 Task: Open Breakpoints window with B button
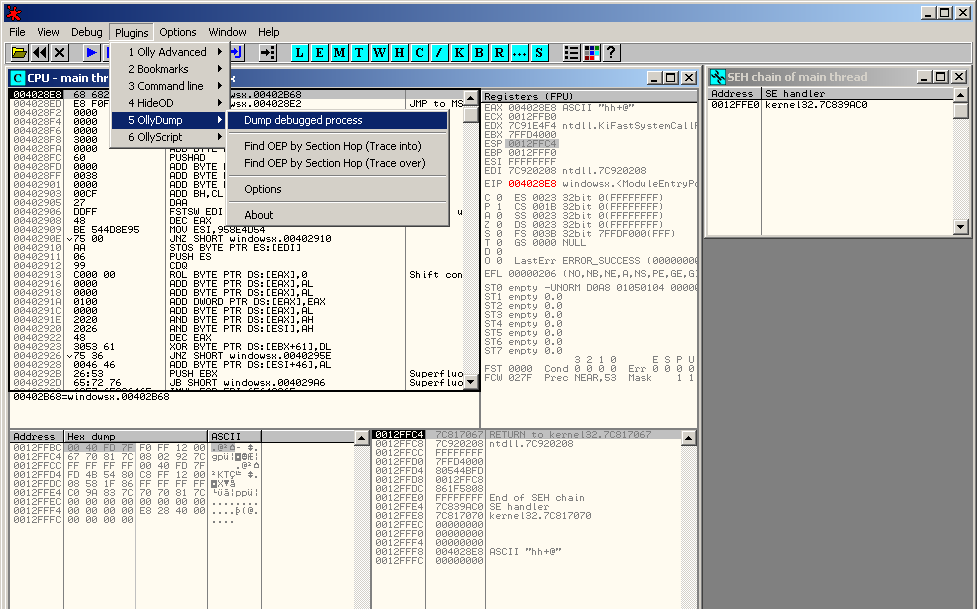point(480,52)
